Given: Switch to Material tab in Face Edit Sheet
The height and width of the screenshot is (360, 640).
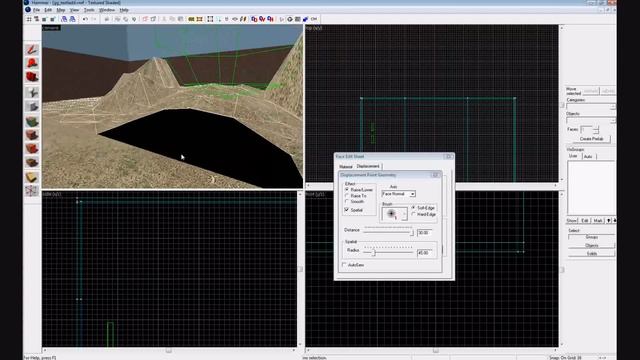Looking at the screenshot, I should [346, 167].
